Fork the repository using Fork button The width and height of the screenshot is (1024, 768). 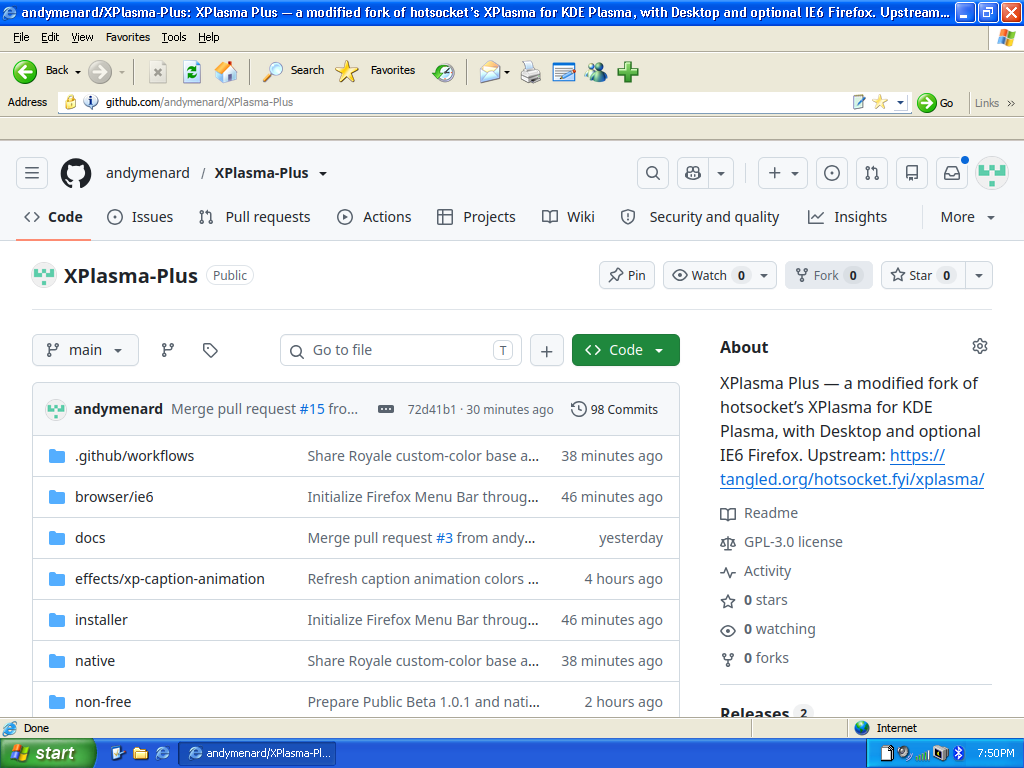tap(828, 276)
